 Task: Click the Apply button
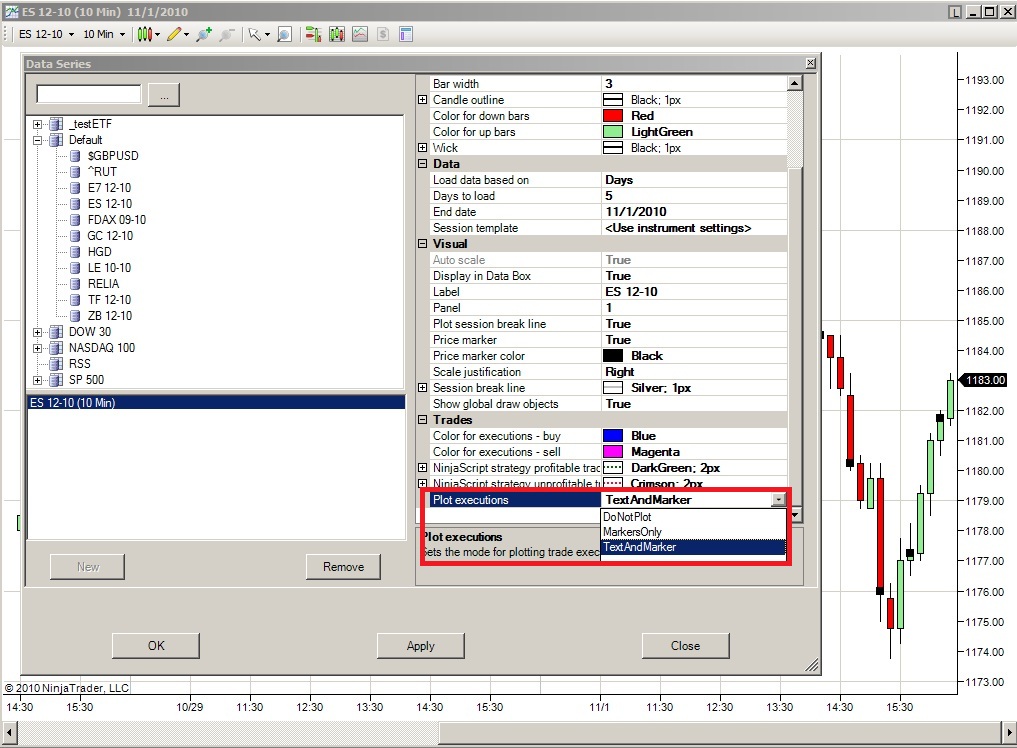[420, 646]
